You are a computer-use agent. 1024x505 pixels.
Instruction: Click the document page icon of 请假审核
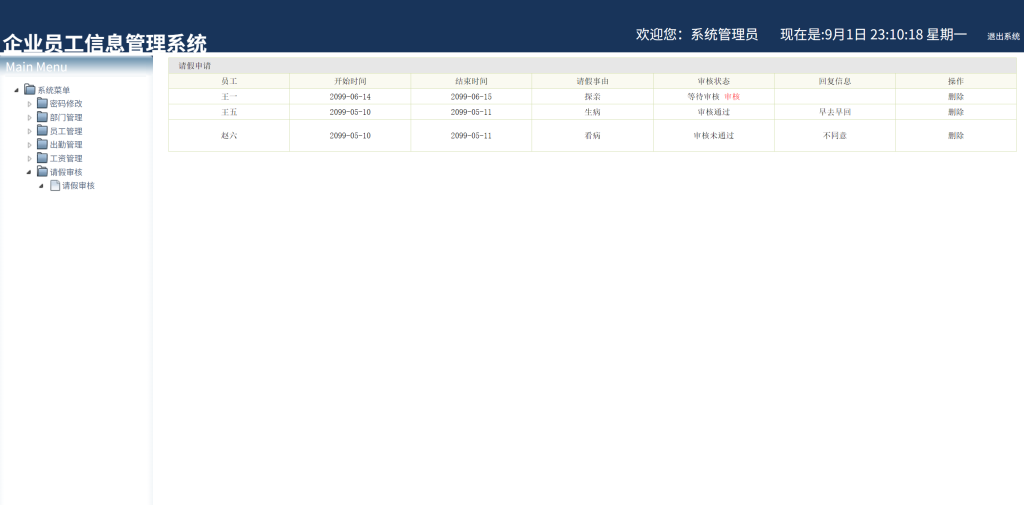click(55, 186)
